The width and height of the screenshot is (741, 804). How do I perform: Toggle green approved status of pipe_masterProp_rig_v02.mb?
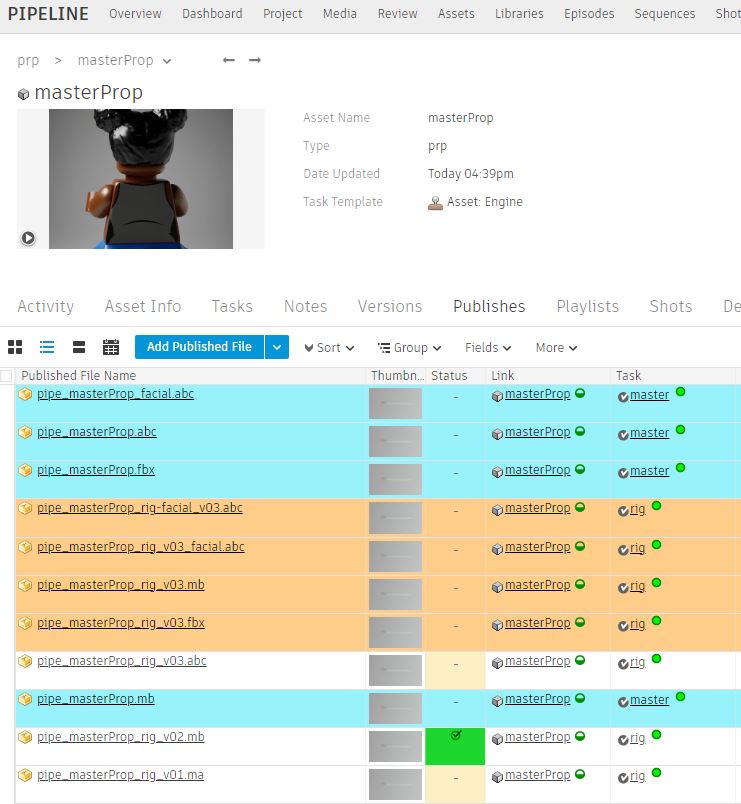point(455,746)
